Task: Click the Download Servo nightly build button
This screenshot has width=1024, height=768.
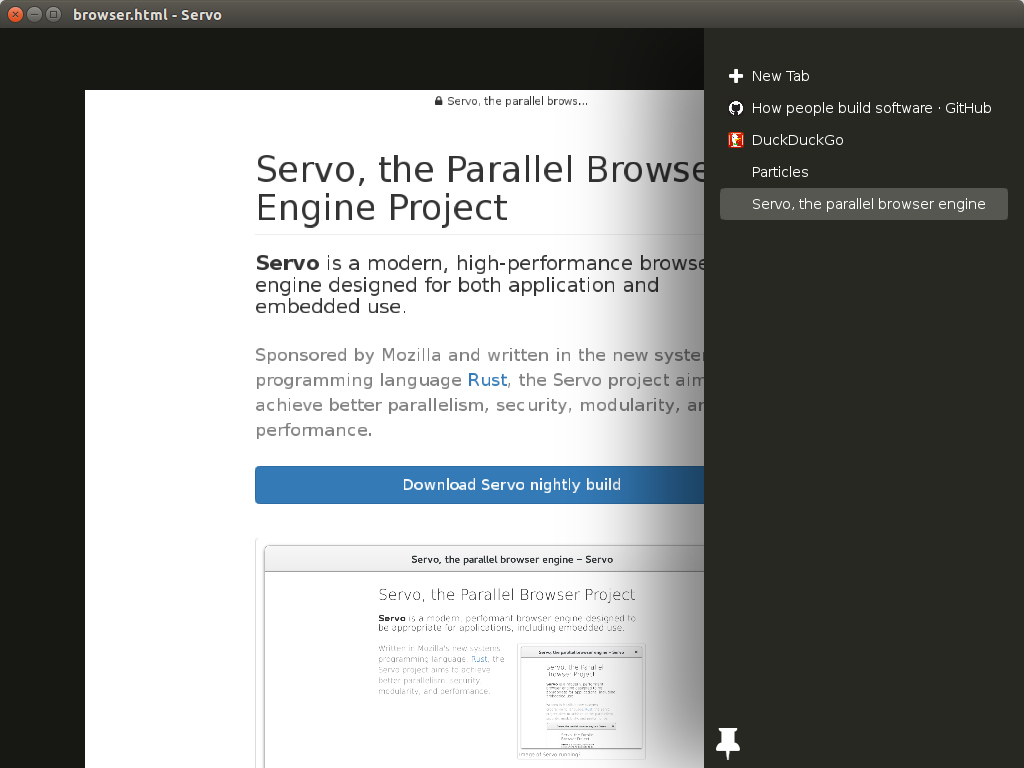Action: point(479,485)
